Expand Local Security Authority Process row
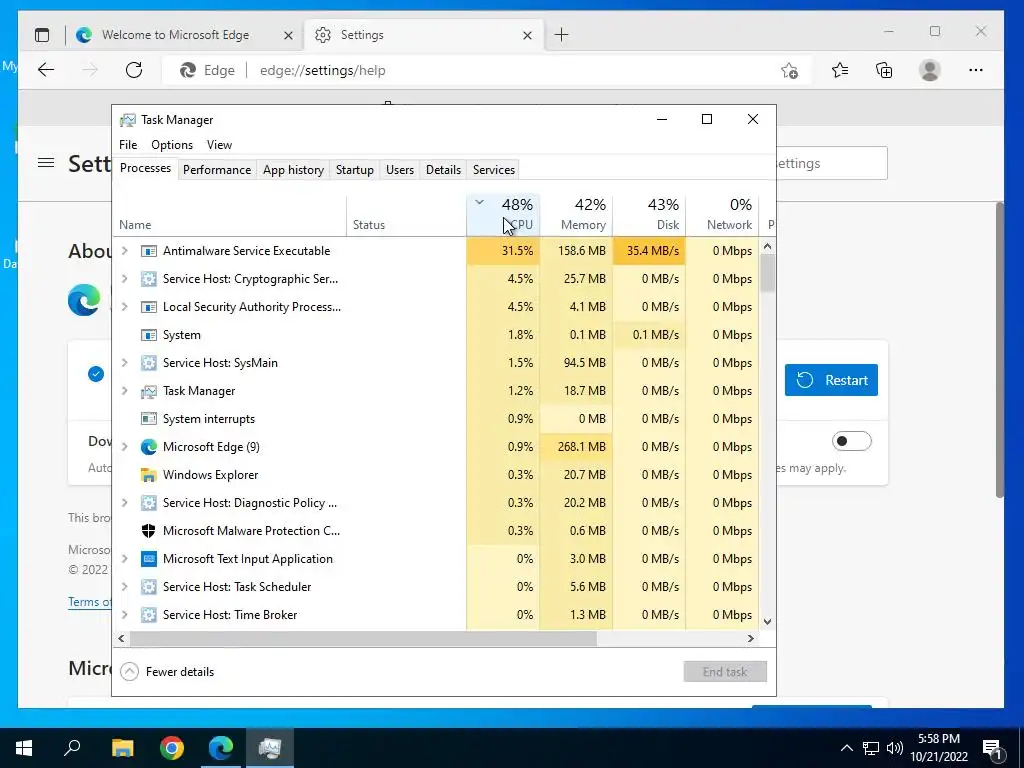1024x768 pixels. (125, 307)
